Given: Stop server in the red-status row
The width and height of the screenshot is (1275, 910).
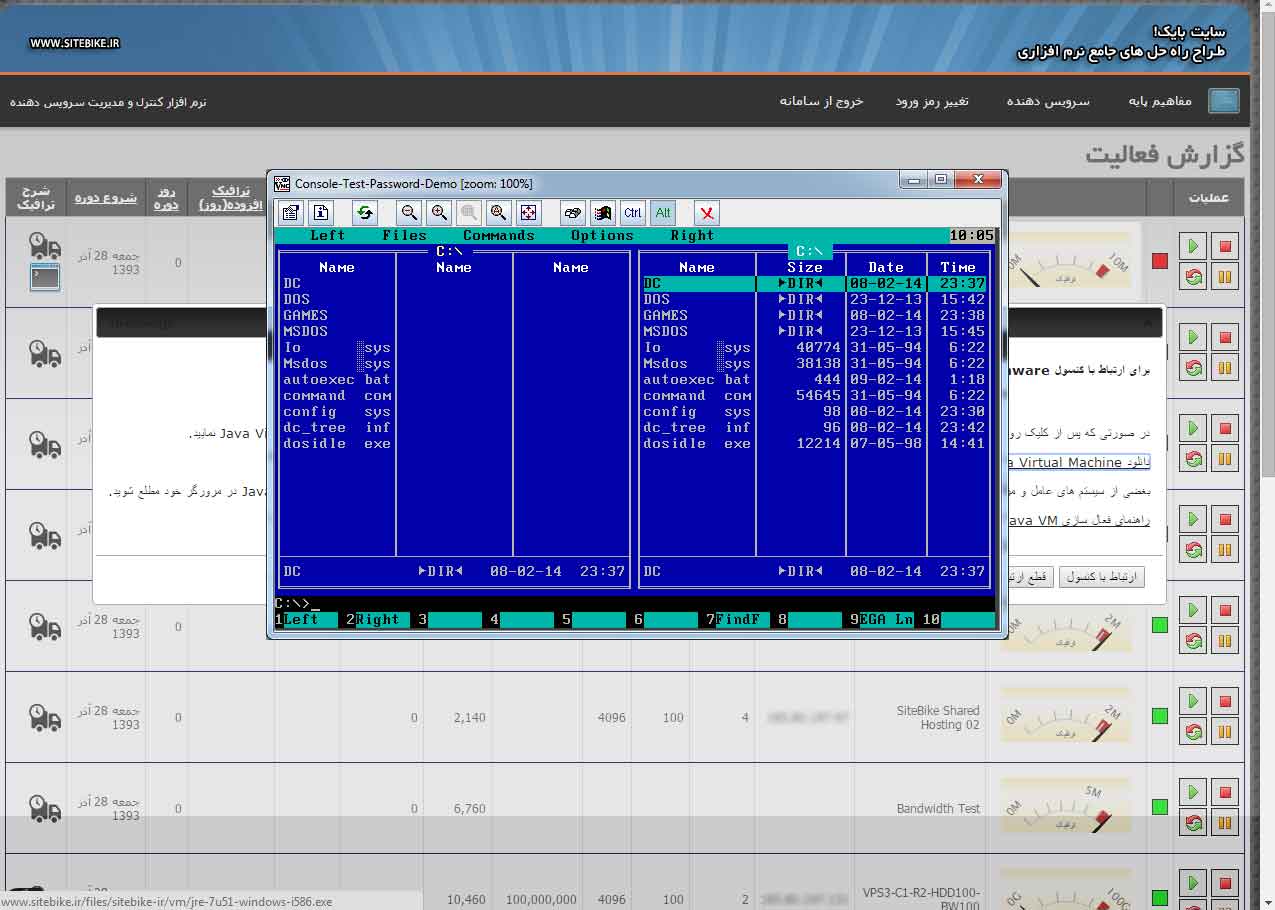Looking at the screenshot, I should pos(1225,246).
